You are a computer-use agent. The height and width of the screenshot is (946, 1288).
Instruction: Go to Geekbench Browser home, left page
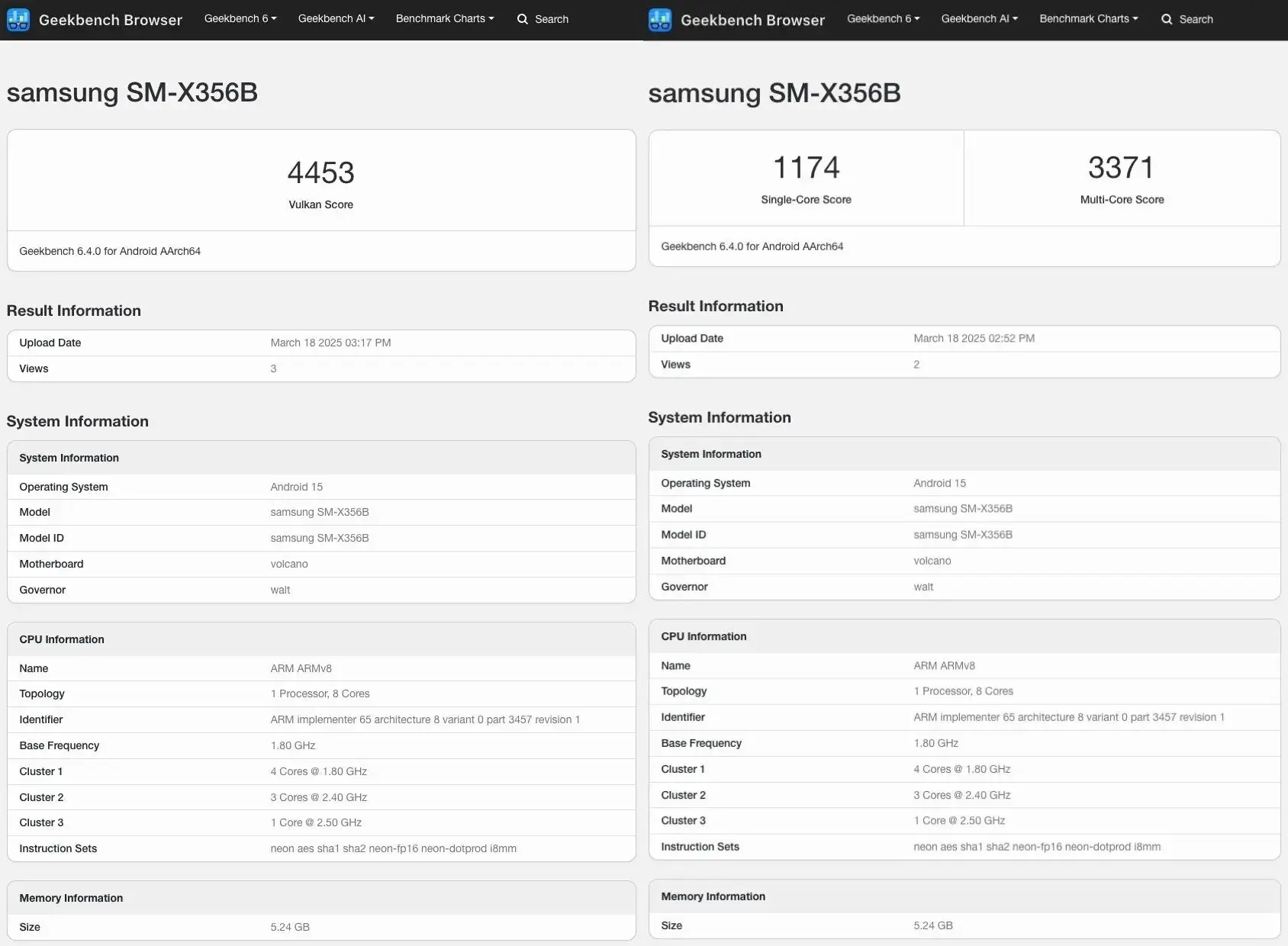(111, 20)
